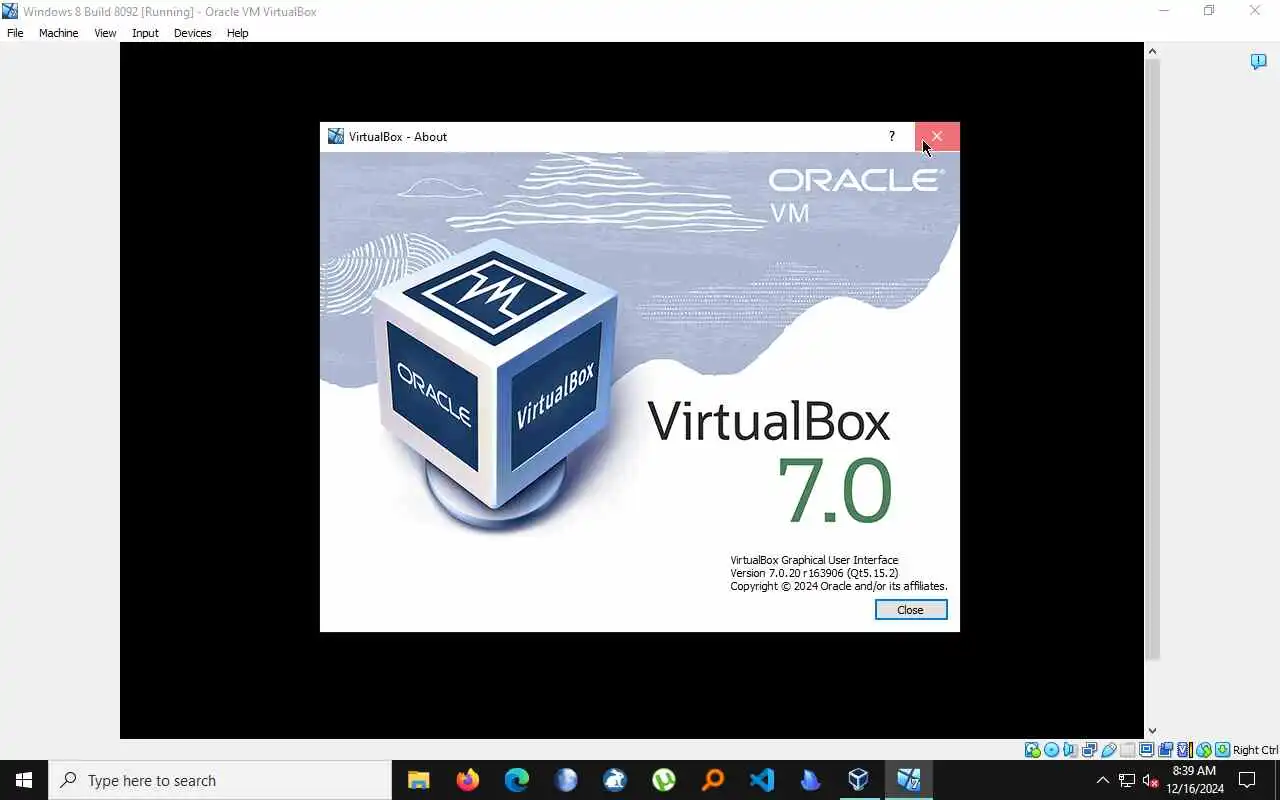Screen dimensions: 1280x800
Task: Open the blue flame taskbar icon
Action: tap(810, 780)
